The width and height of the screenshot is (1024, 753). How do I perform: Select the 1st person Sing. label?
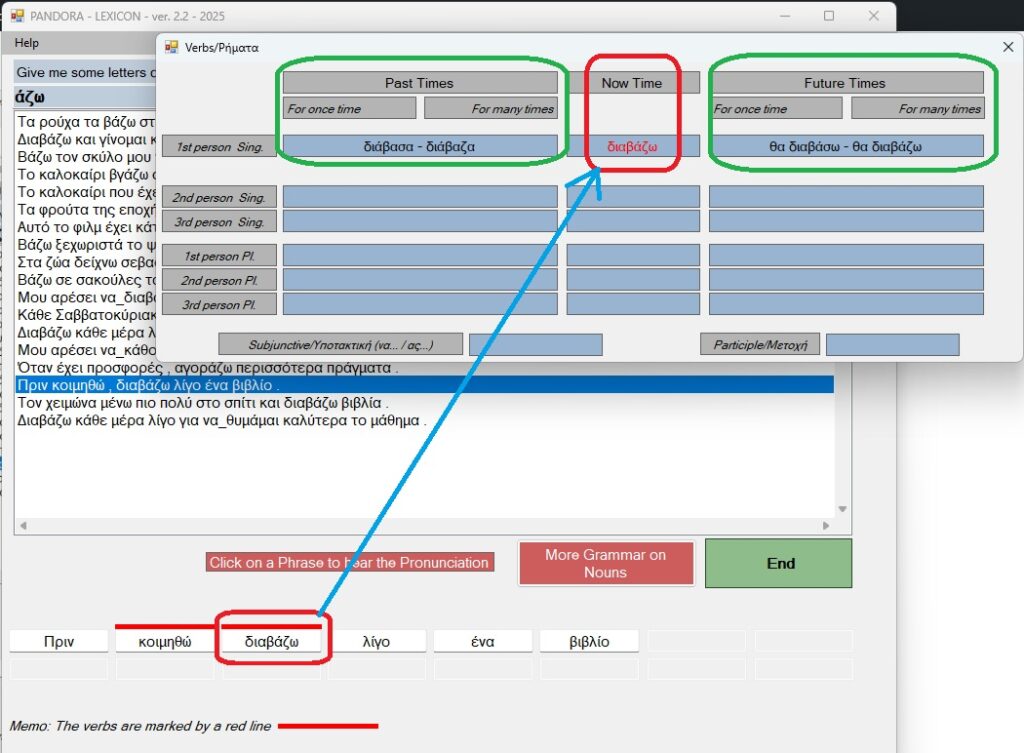pyautogui.click(x=220, y=147)
